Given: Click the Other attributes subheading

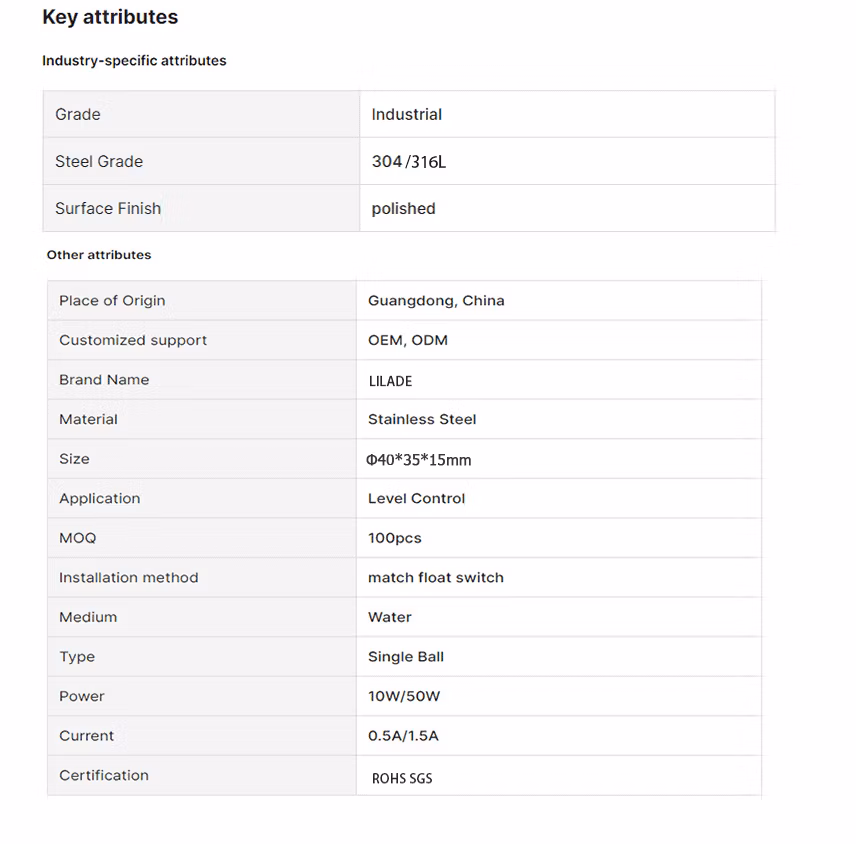Looking at the screenshot, I should coord(99,255).
